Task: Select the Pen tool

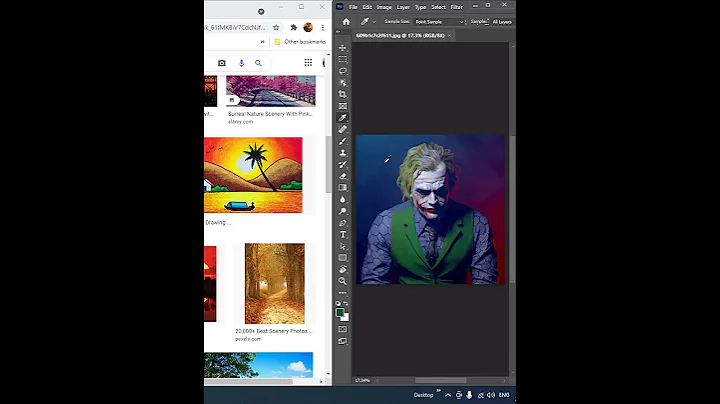Action: (343, 223)
